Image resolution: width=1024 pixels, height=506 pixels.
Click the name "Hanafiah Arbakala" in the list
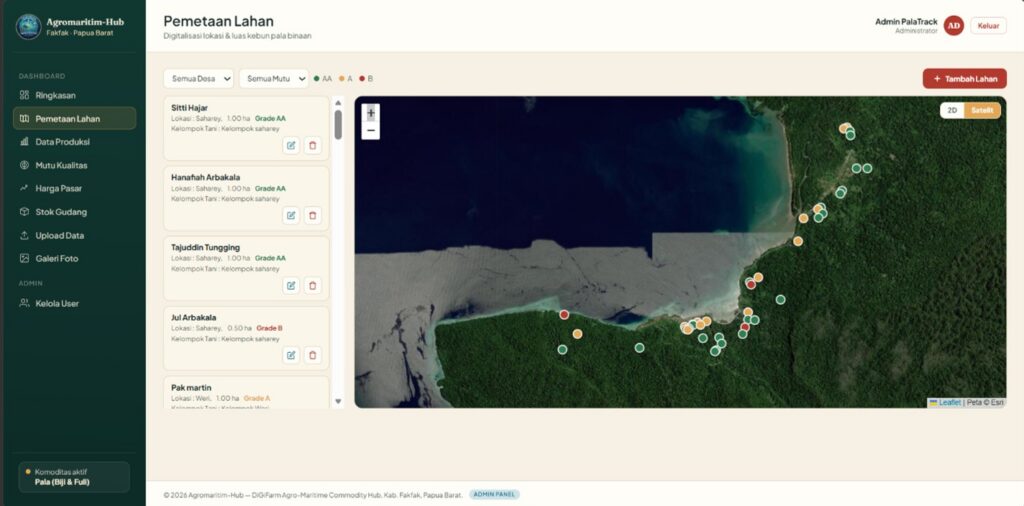coord(206,178)
